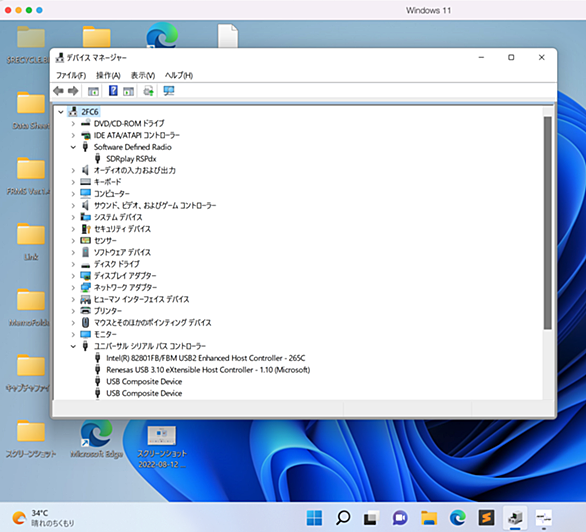Click the mouse pointing devices icon

click(86, 322)
